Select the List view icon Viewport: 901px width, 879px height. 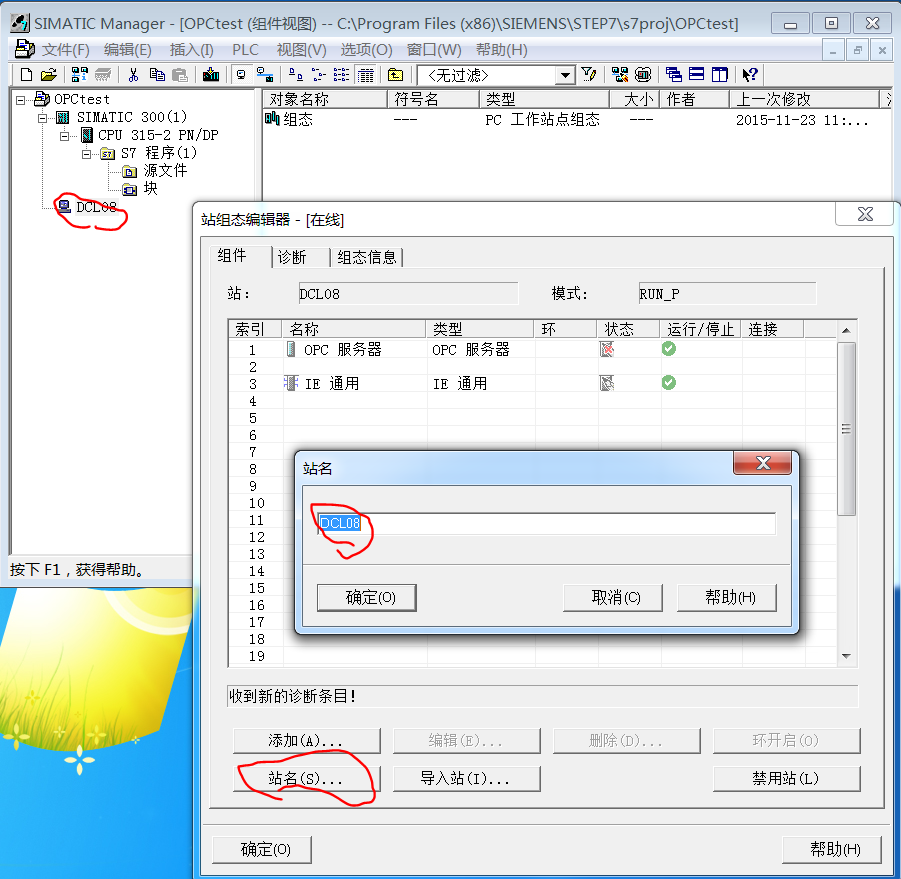click(341, 75)
